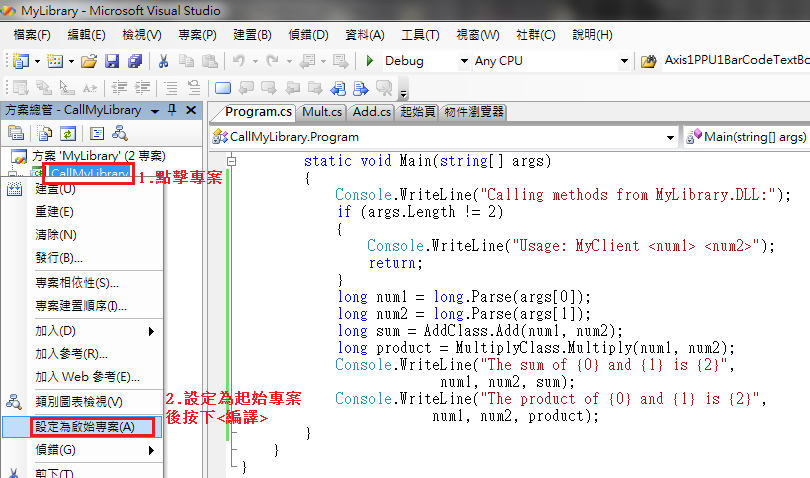Switch to the 物件瀏覽器 tab

pos(474,112)
